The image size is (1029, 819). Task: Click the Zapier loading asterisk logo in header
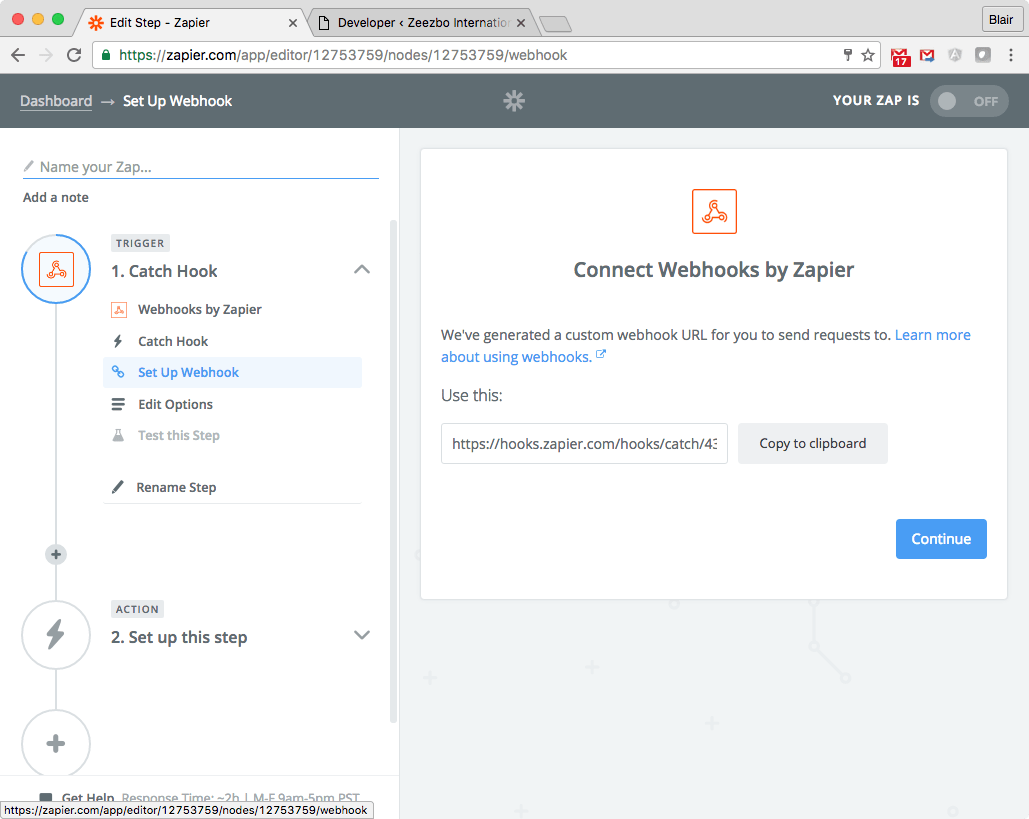(514, 100)
